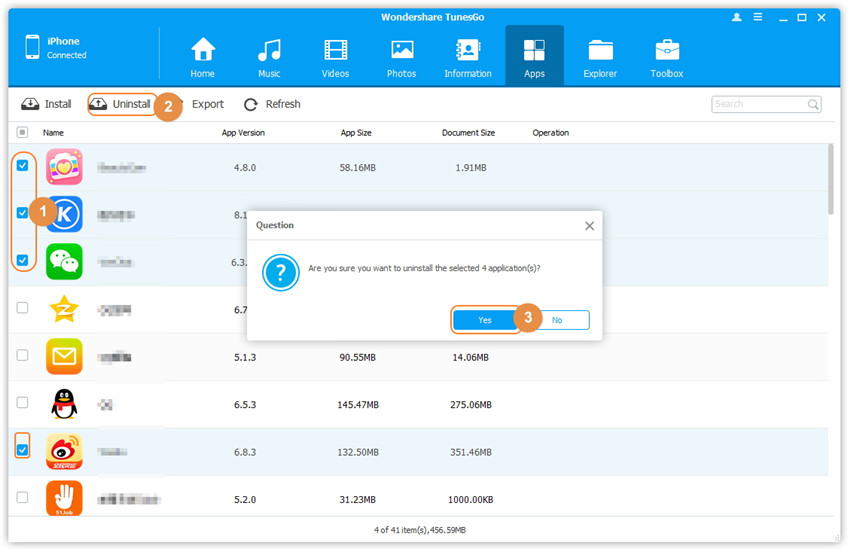Open the Toolbox section
This screenshot has height=551, width=850.
pos(667,57)
